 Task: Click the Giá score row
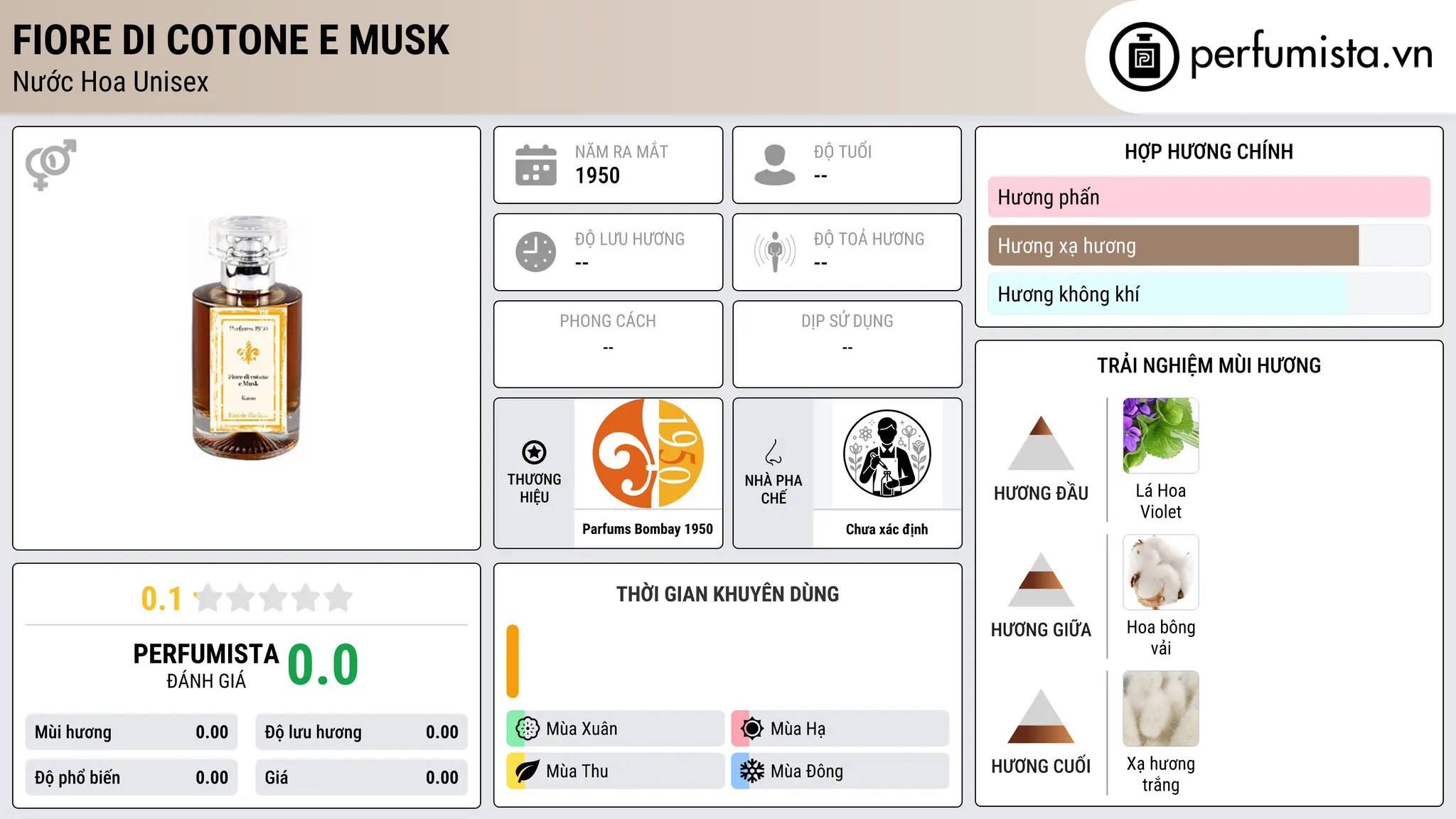click(x=361, y=778)
